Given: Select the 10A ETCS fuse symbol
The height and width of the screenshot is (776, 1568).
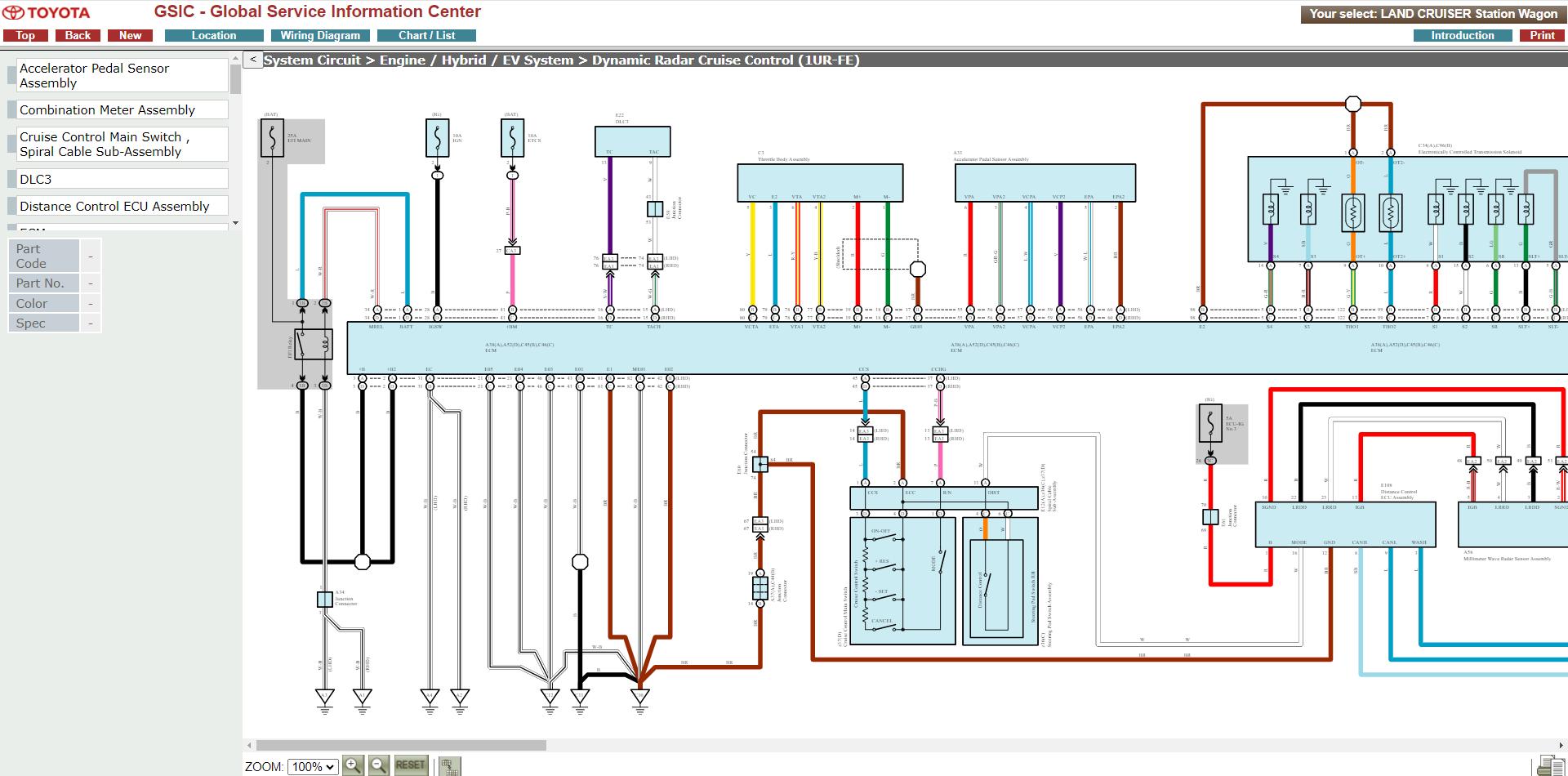Looking at the screenshot, I should 512,138.
